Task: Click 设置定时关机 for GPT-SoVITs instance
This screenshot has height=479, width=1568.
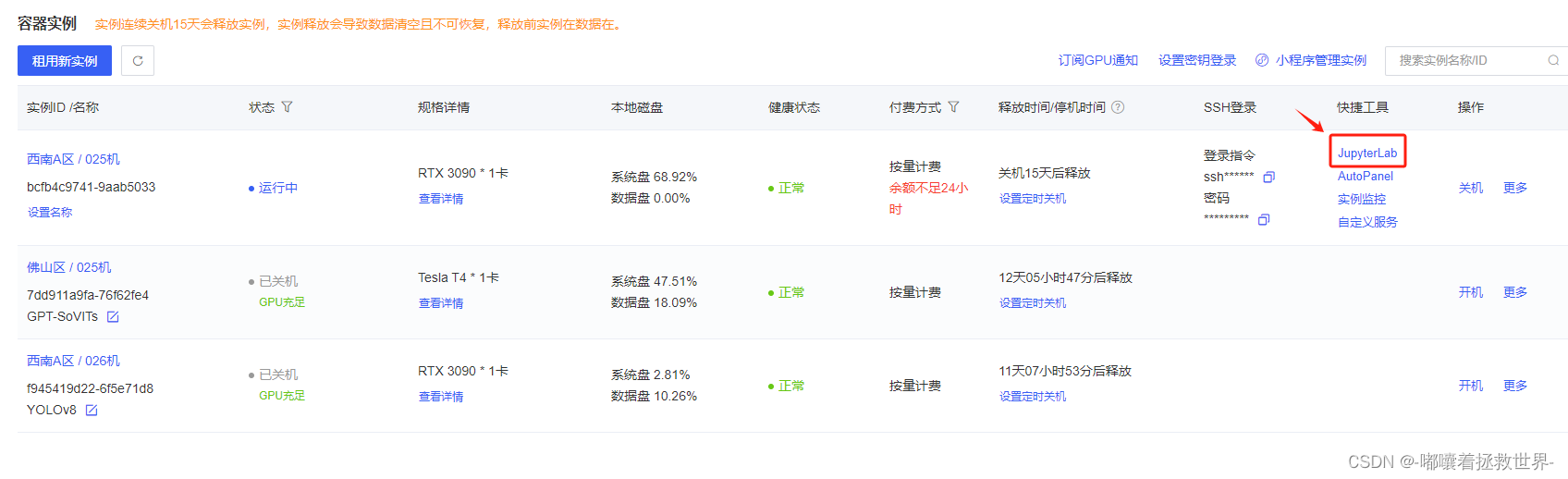Action: point(1033,303)
